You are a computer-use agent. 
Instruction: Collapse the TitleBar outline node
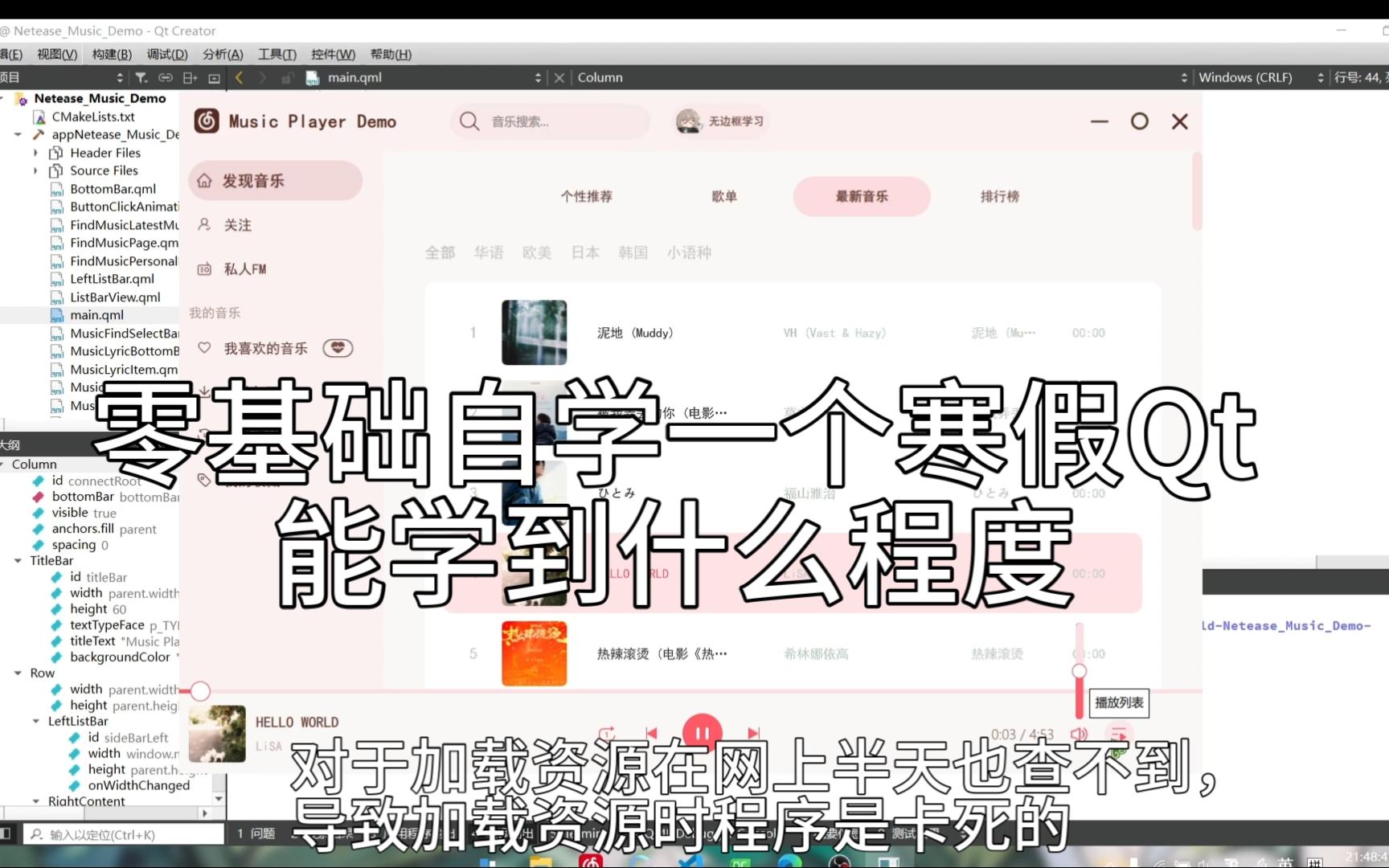tap(18, 560)
